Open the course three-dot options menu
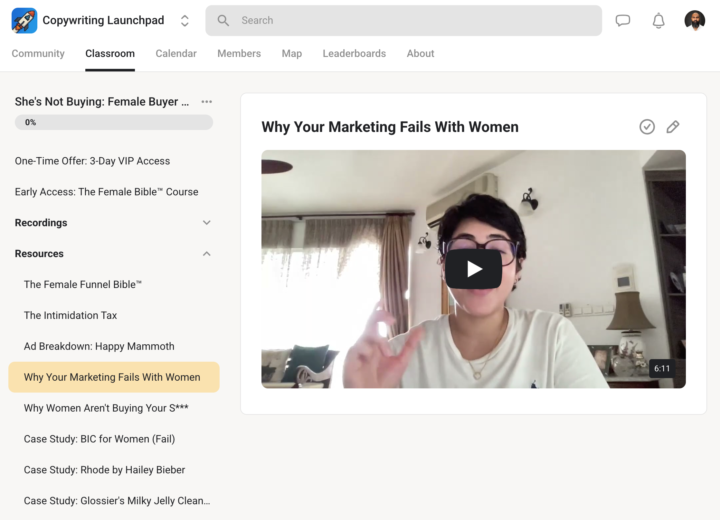720x520 pixels. (x=207, y=102)
